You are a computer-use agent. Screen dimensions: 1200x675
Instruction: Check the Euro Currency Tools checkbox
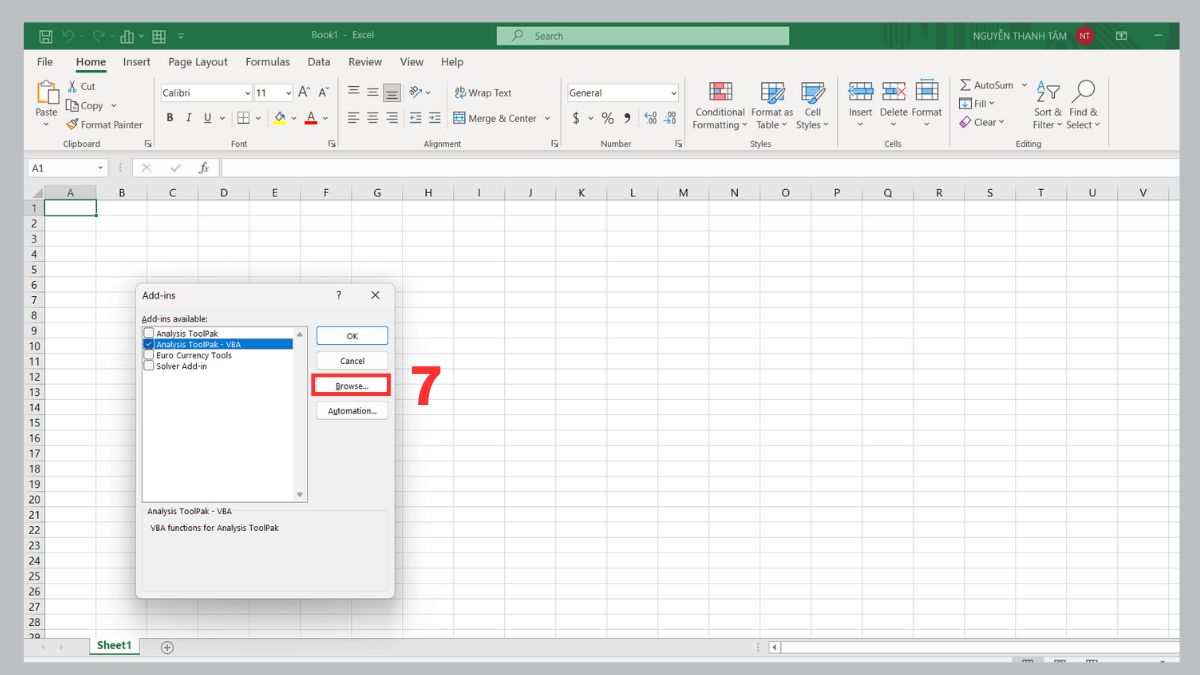[x=149, y=355]
